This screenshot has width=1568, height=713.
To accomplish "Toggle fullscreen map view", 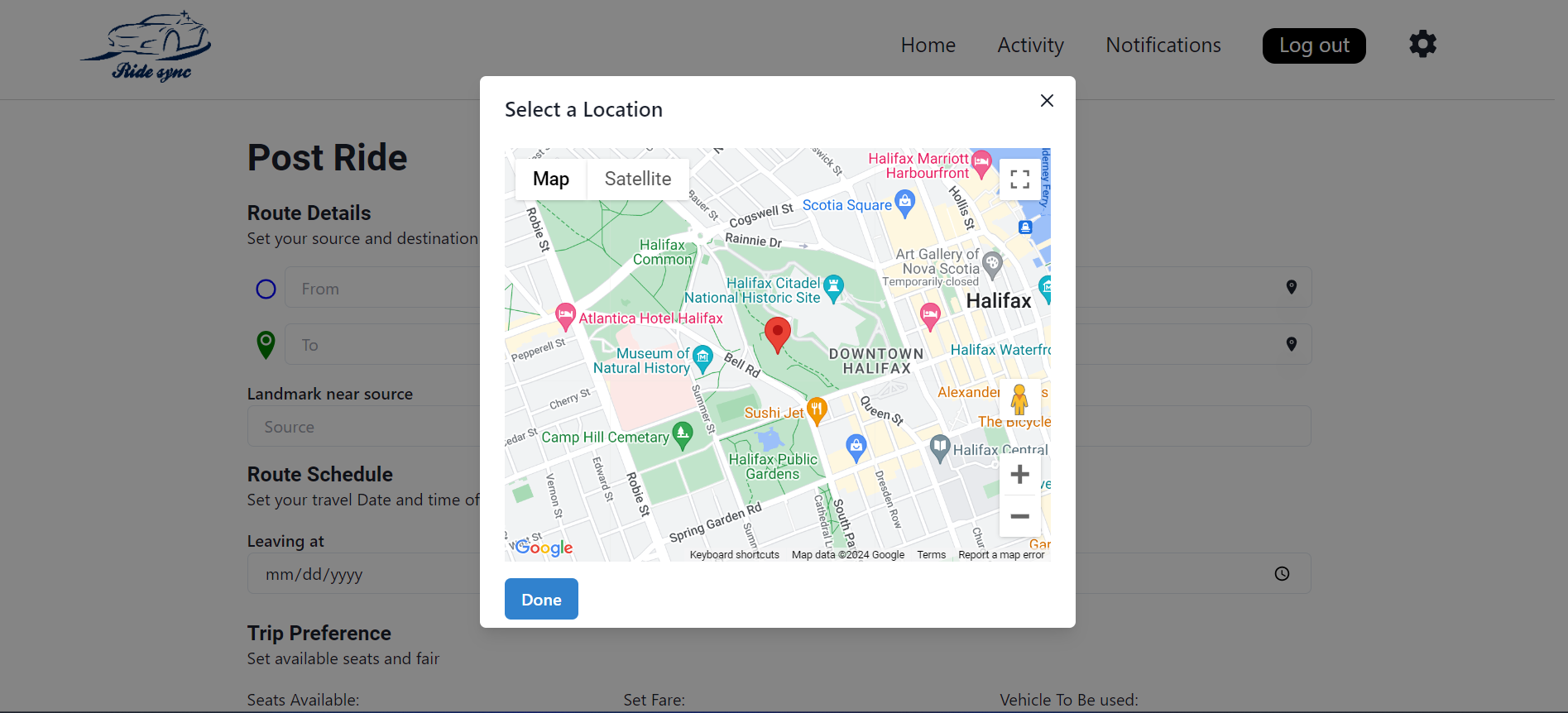I will (1020, 179).
